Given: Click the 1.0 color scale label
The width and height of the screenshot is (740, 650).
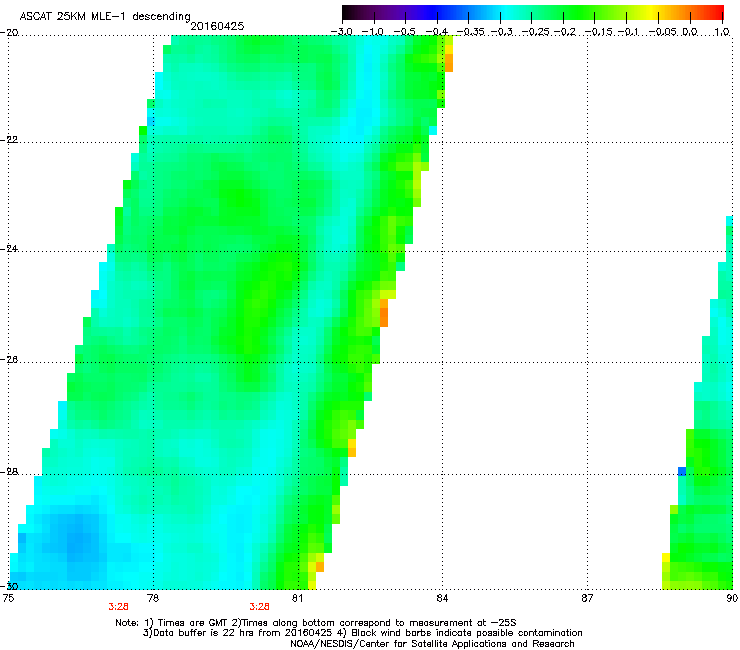Looking at the screenshot, I should (722, 32).
